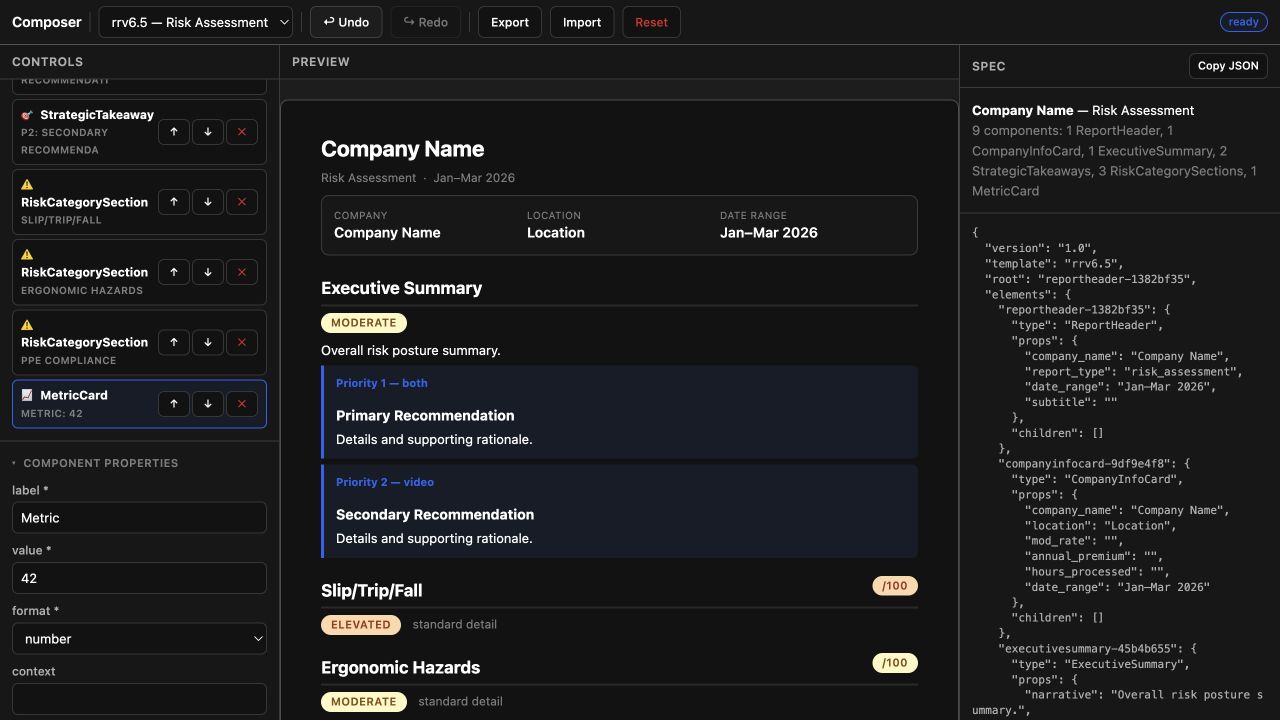Click the value field containing 42
Screen dimensions: 1280x720
click(139, 578)
